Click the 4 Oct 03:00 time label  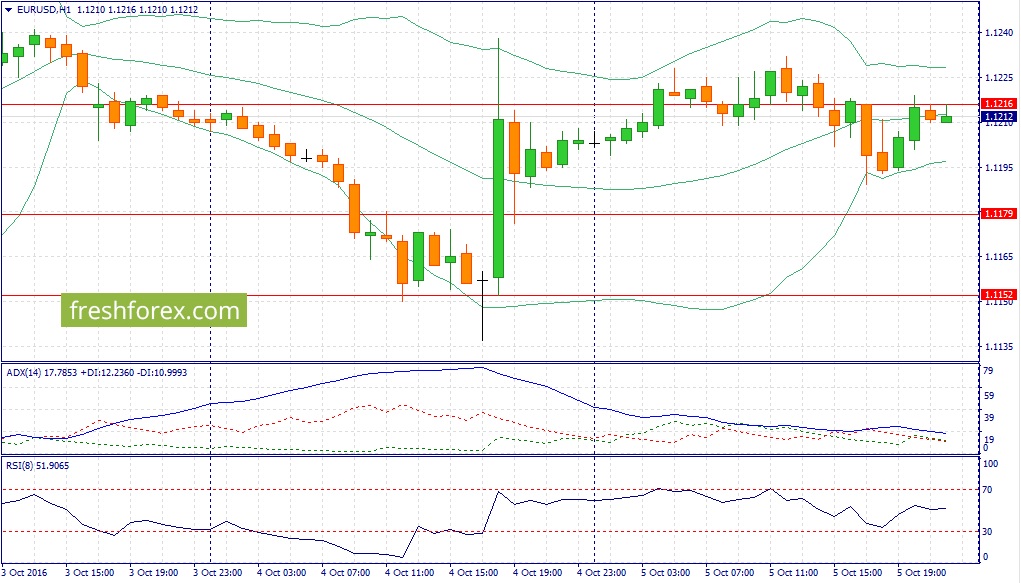point(282,573)
